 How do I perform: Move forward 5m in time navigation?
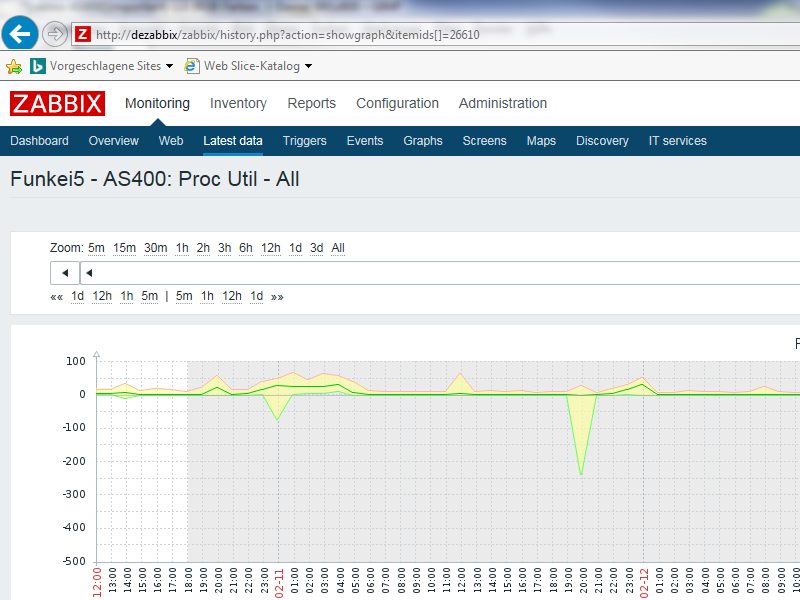click(184, 296)
